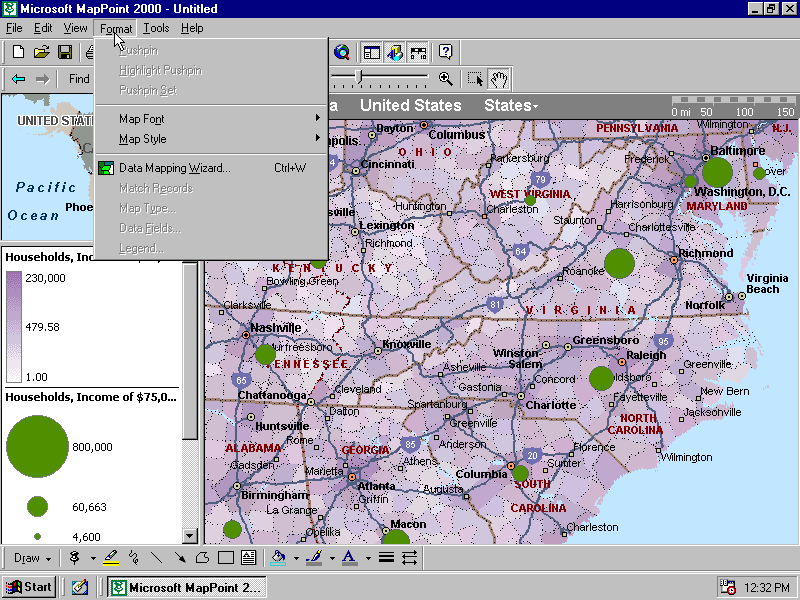Click the scheduler icon in the system tray

coord(727,587)
